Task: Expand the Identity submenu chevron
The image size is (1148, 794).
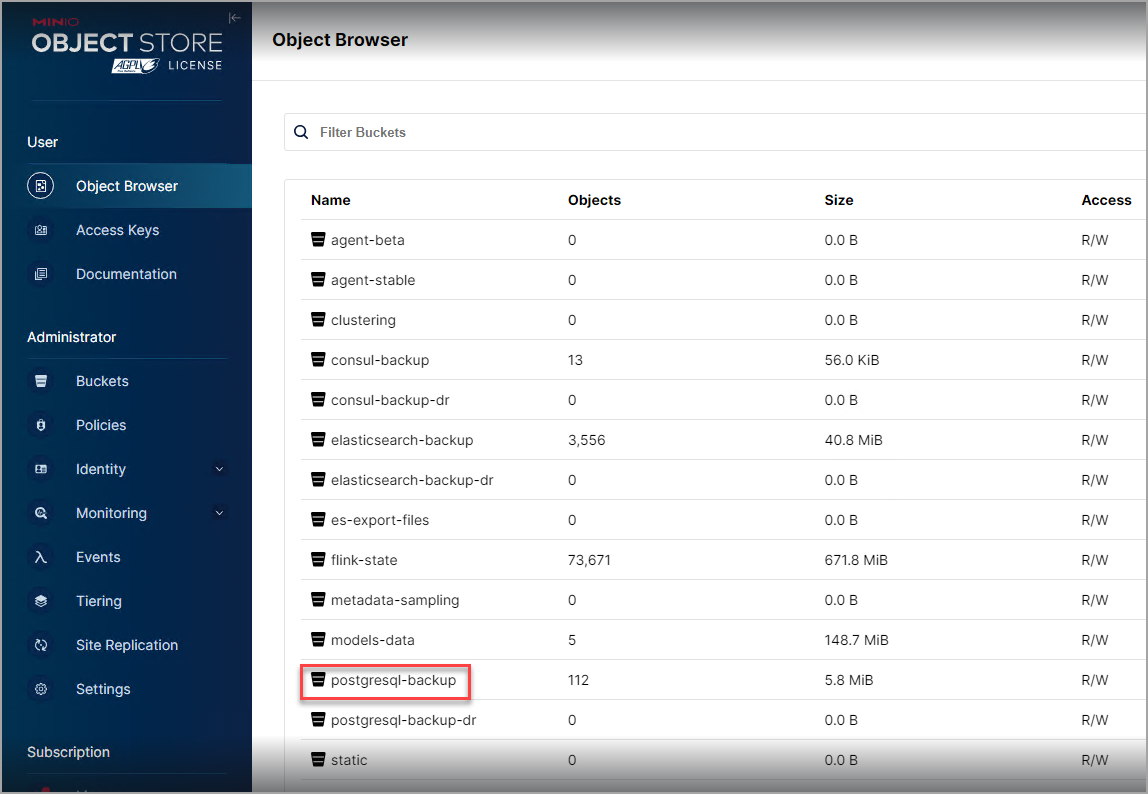Action: [219, 469]
